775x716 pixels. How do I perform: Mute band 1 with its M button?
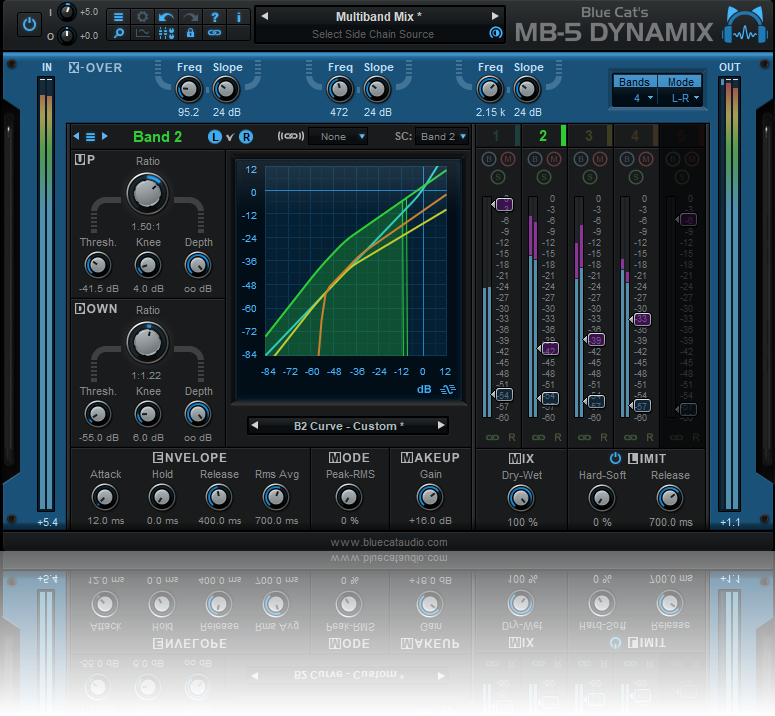(x=508, y=159)
